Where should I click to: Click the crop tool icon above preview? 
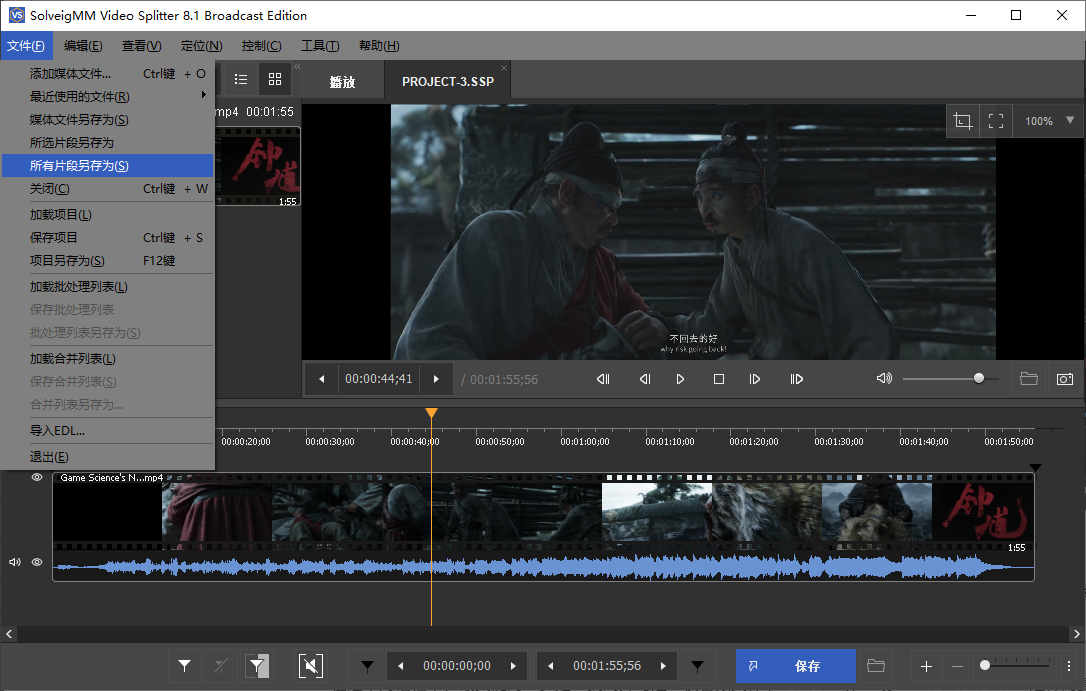click(x=962, y=121)
